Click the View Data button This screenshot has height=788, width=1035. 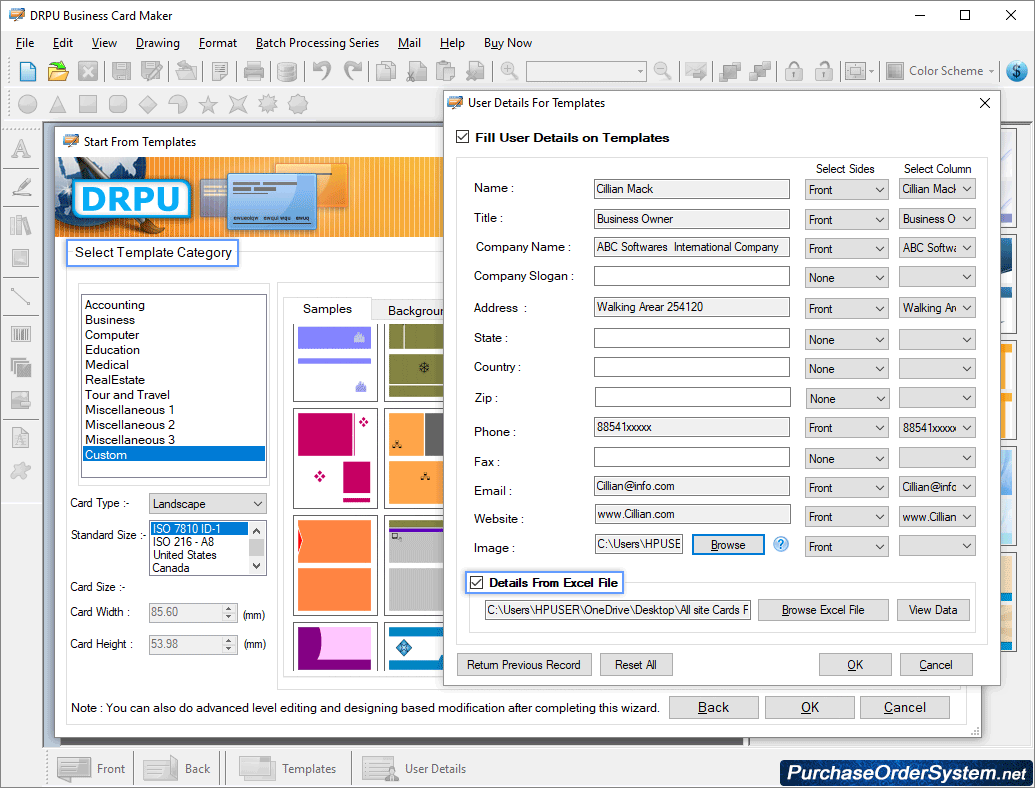point(933,610)
